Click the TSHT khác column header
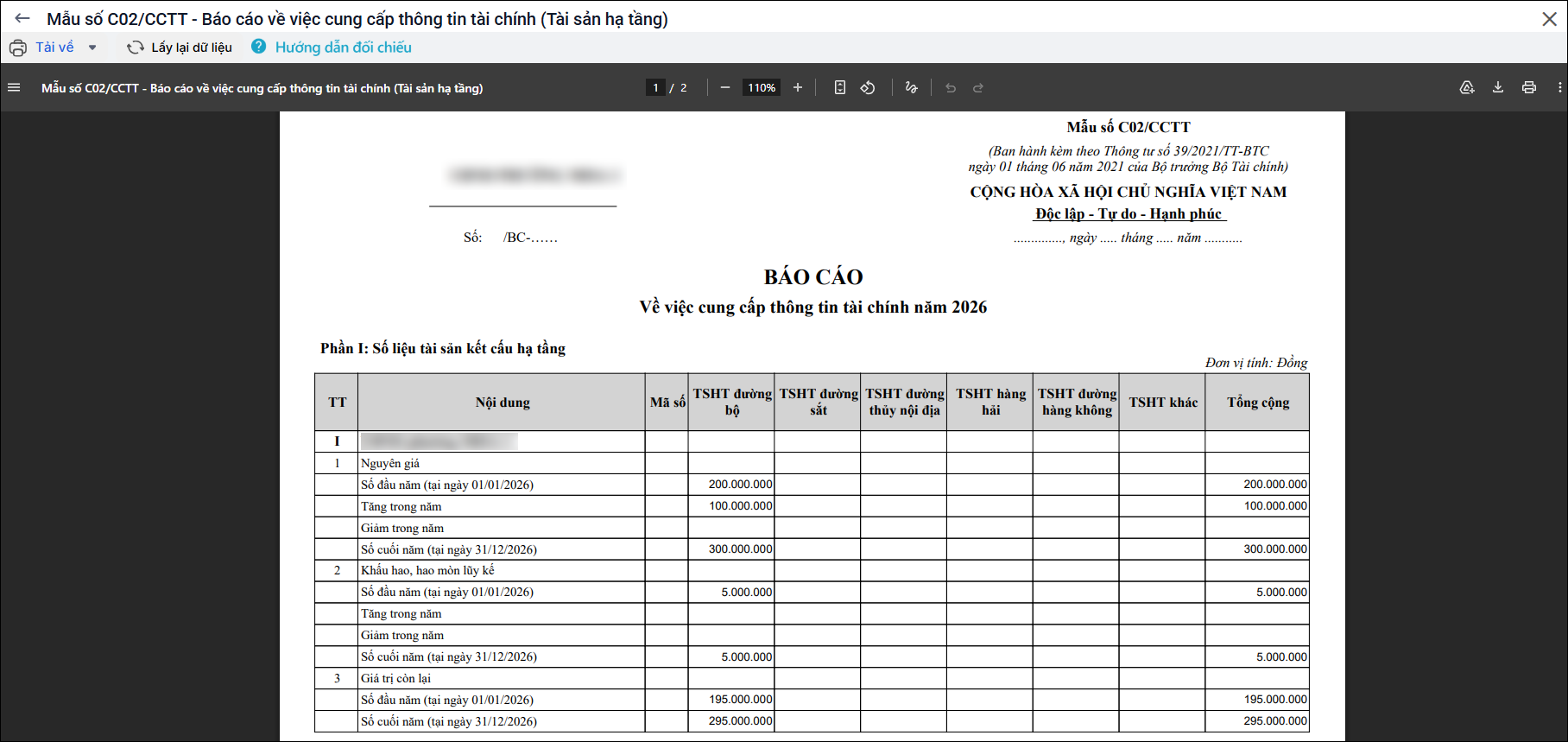1568x742 pixels. click(1163, 403)
